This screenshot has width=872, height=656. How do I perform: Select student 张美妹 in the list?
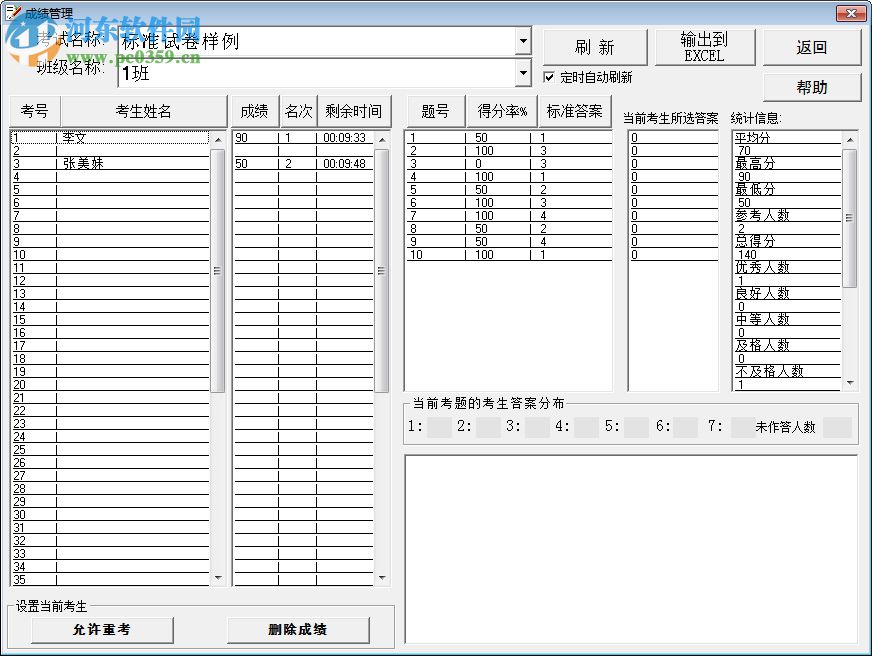tap(110, 163)
